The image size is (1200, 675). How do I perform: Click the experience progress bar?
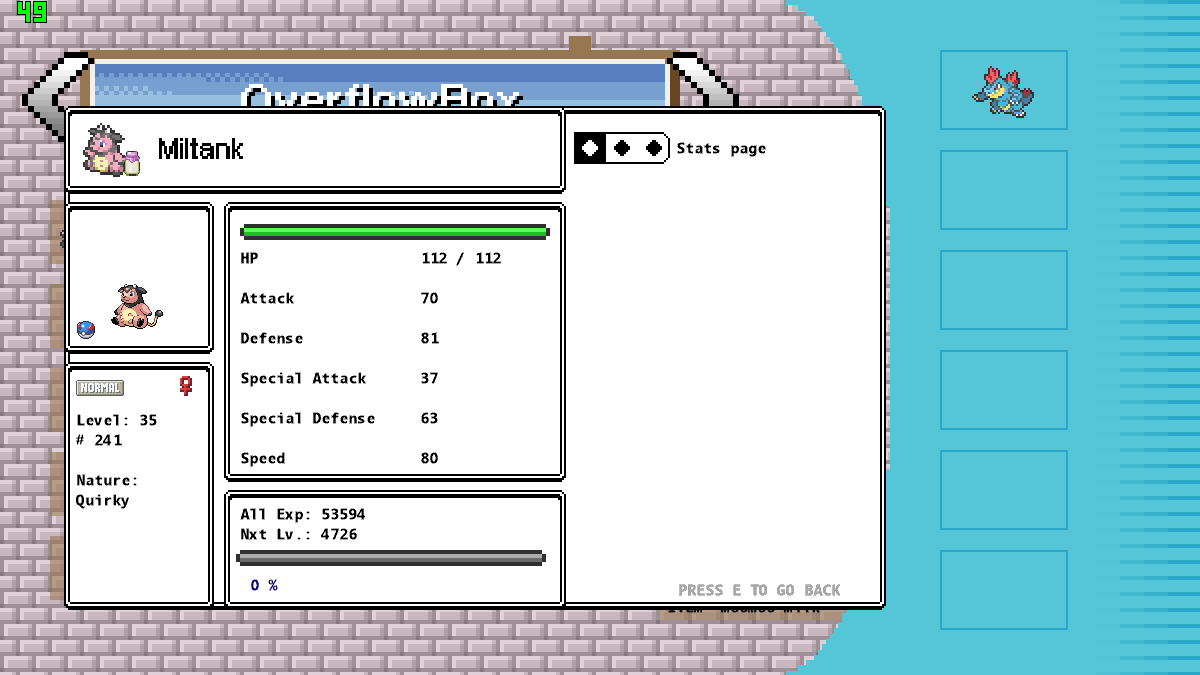click(391, 558)
